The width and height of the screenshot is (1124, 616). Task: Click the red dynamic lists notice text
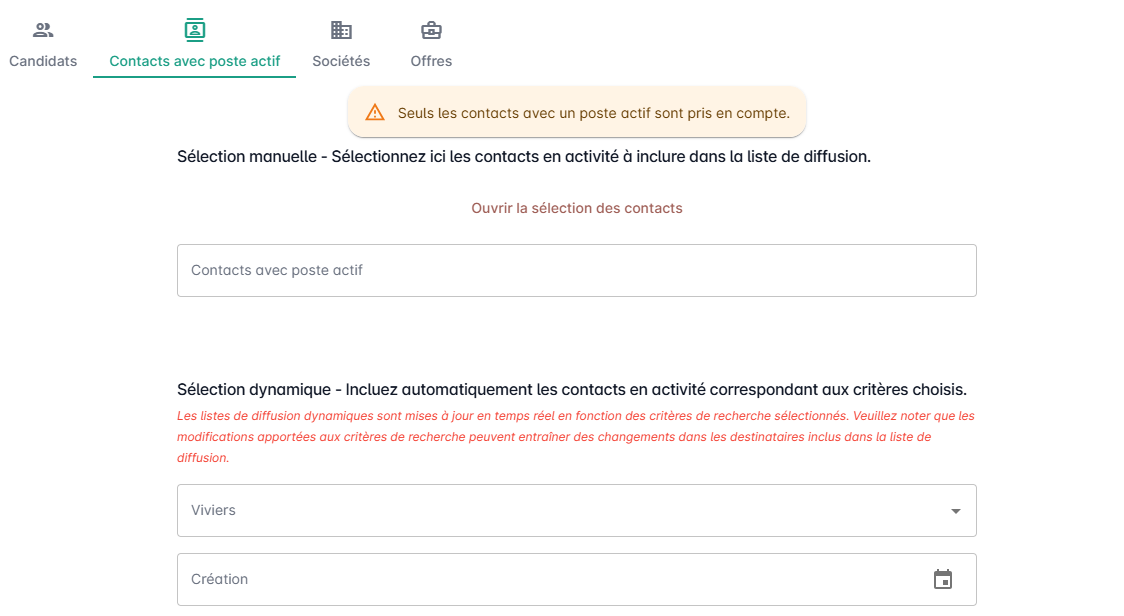(575, 436)
